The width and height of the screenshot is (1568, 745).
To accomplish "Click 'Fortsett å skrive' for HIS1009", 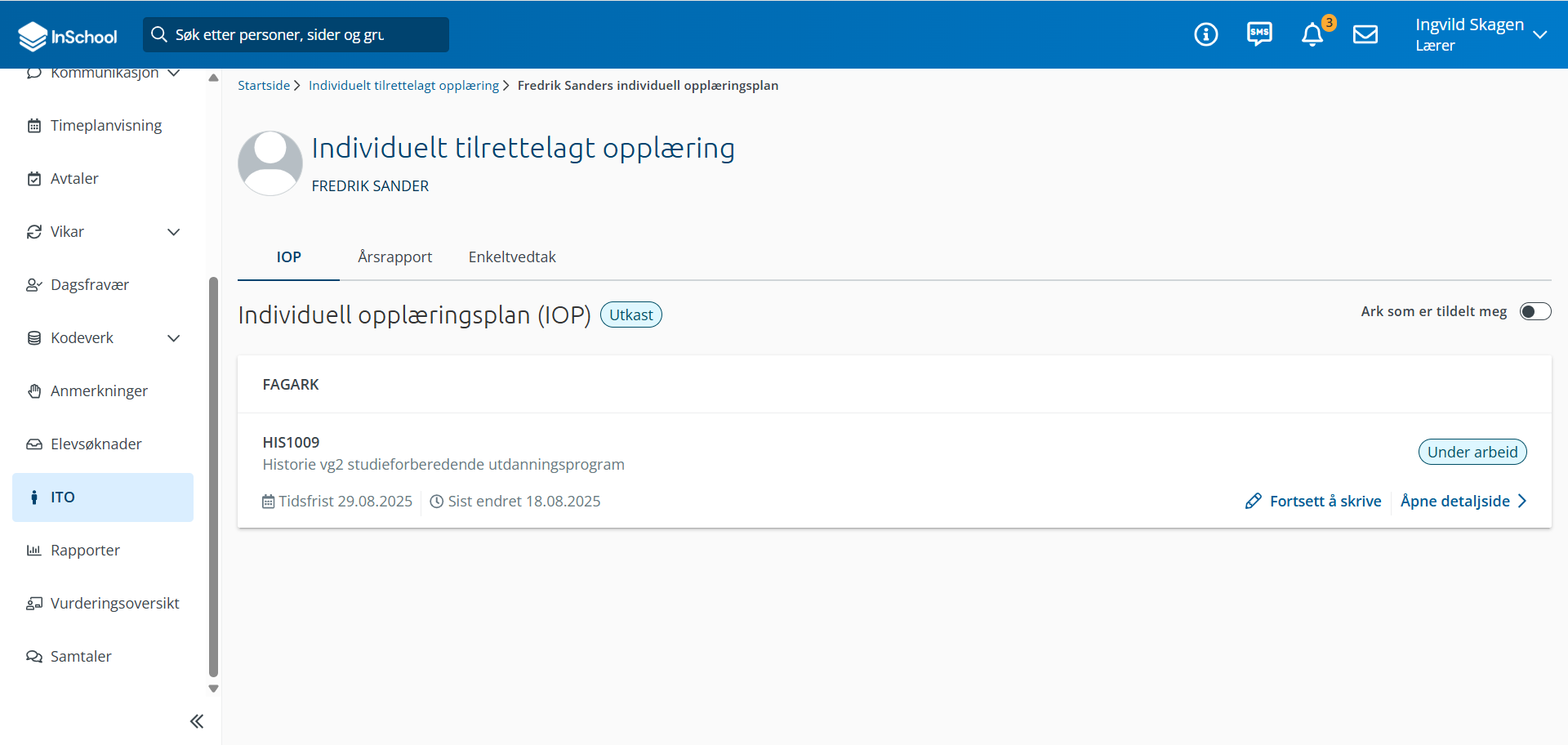I will 1313,502.
